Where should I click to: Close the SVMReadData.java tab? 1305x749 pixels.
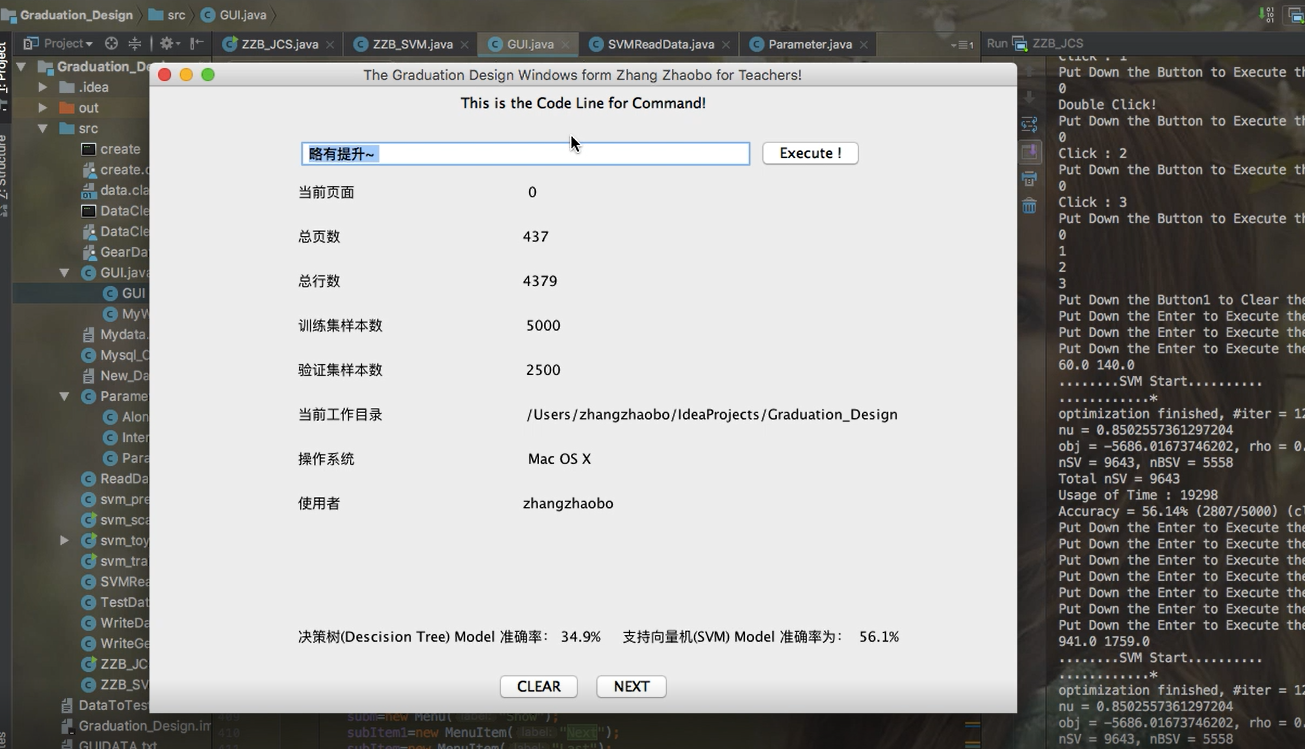pyautogui.click(x=726, y=45)
